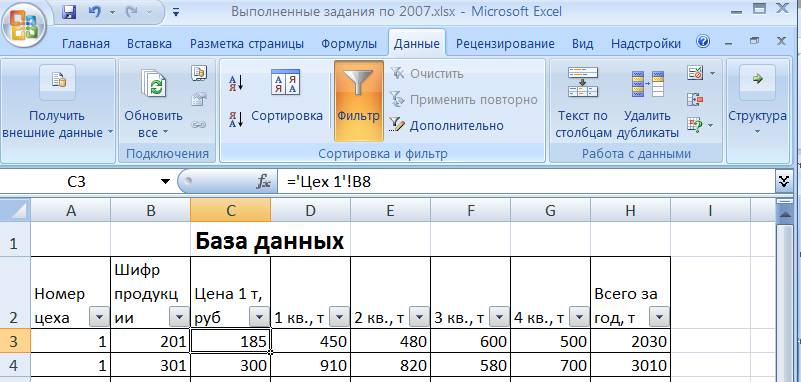The image size is (801, 382).
Task: Select the cell with value 185
Action: (x=230, y=341)
